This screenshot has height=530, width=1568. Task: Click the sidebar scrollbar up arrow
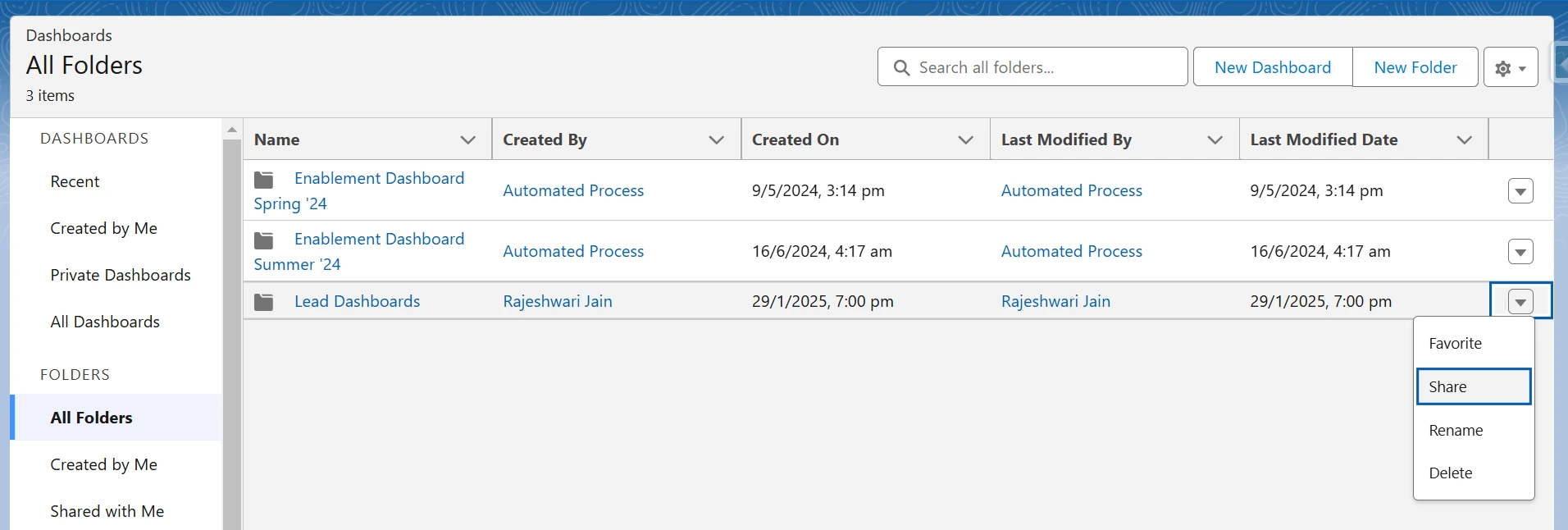(232, 130)
